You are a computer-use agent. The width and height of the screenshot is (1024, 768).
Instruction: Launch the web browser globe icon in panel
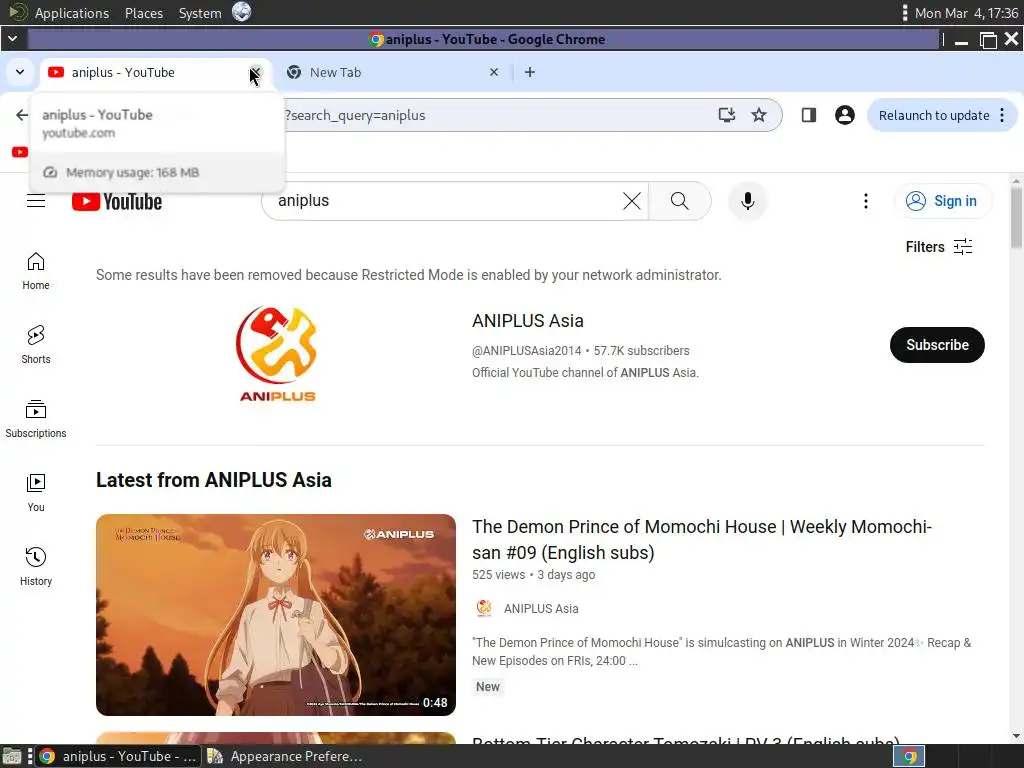(242, 12)
